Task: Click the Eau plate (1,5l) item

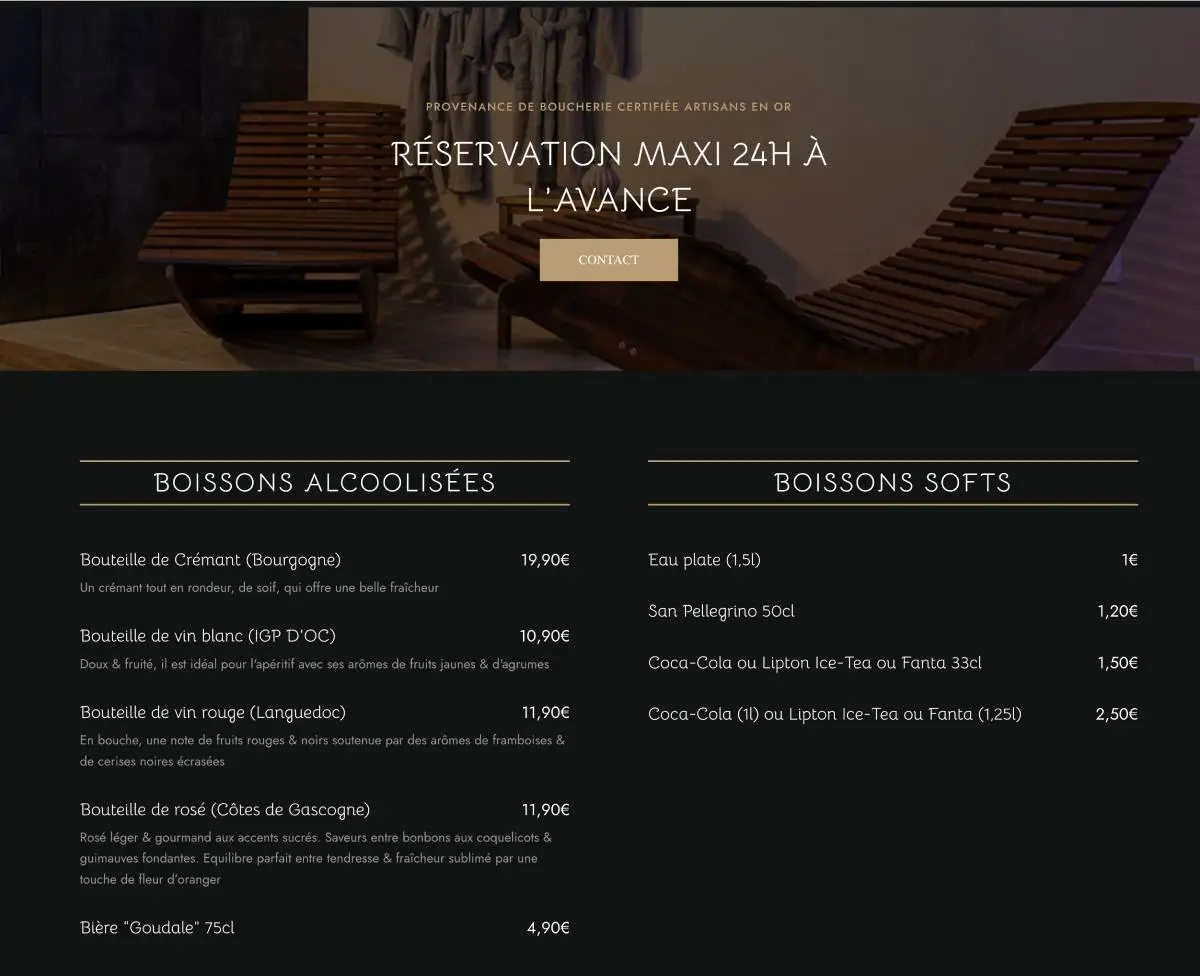Action: click(704, 560)
